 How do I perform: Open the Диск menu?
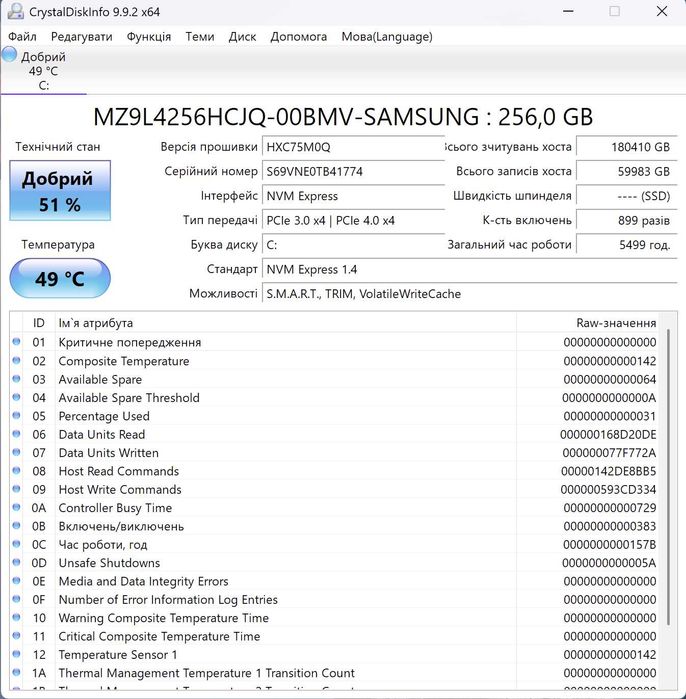242,37
